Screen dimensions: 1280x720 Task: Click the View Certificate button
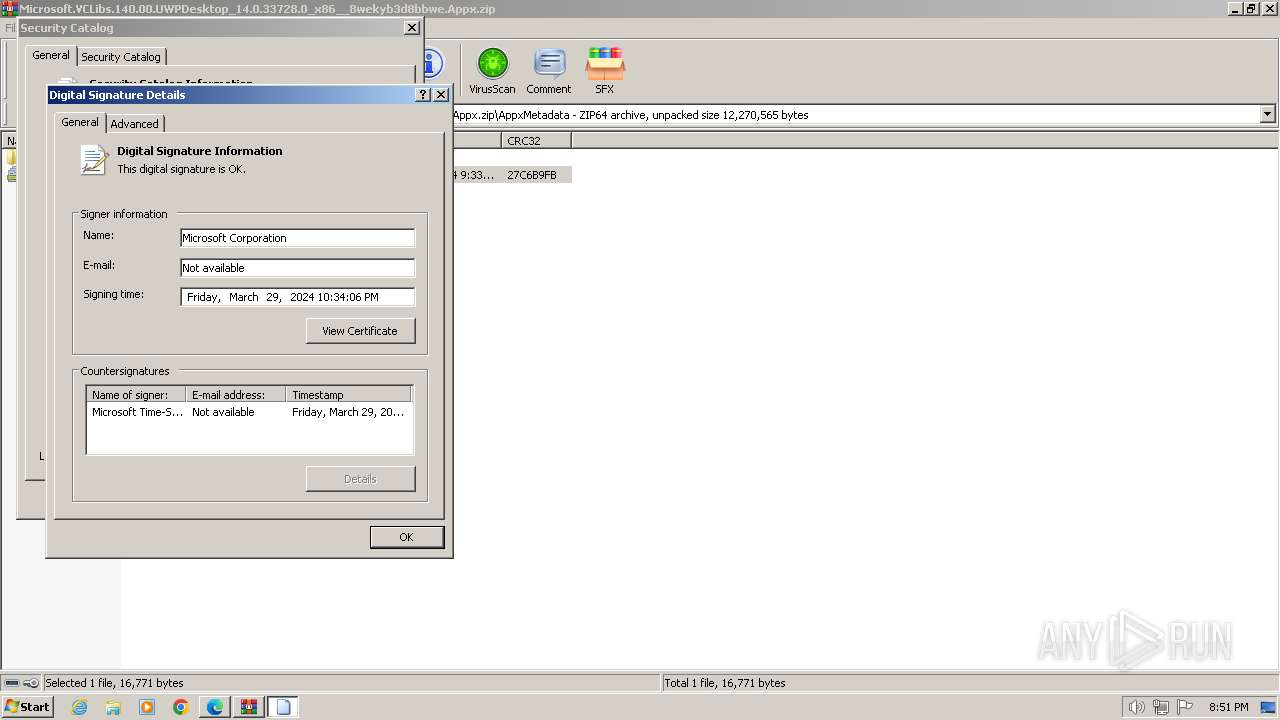point(360,331)
